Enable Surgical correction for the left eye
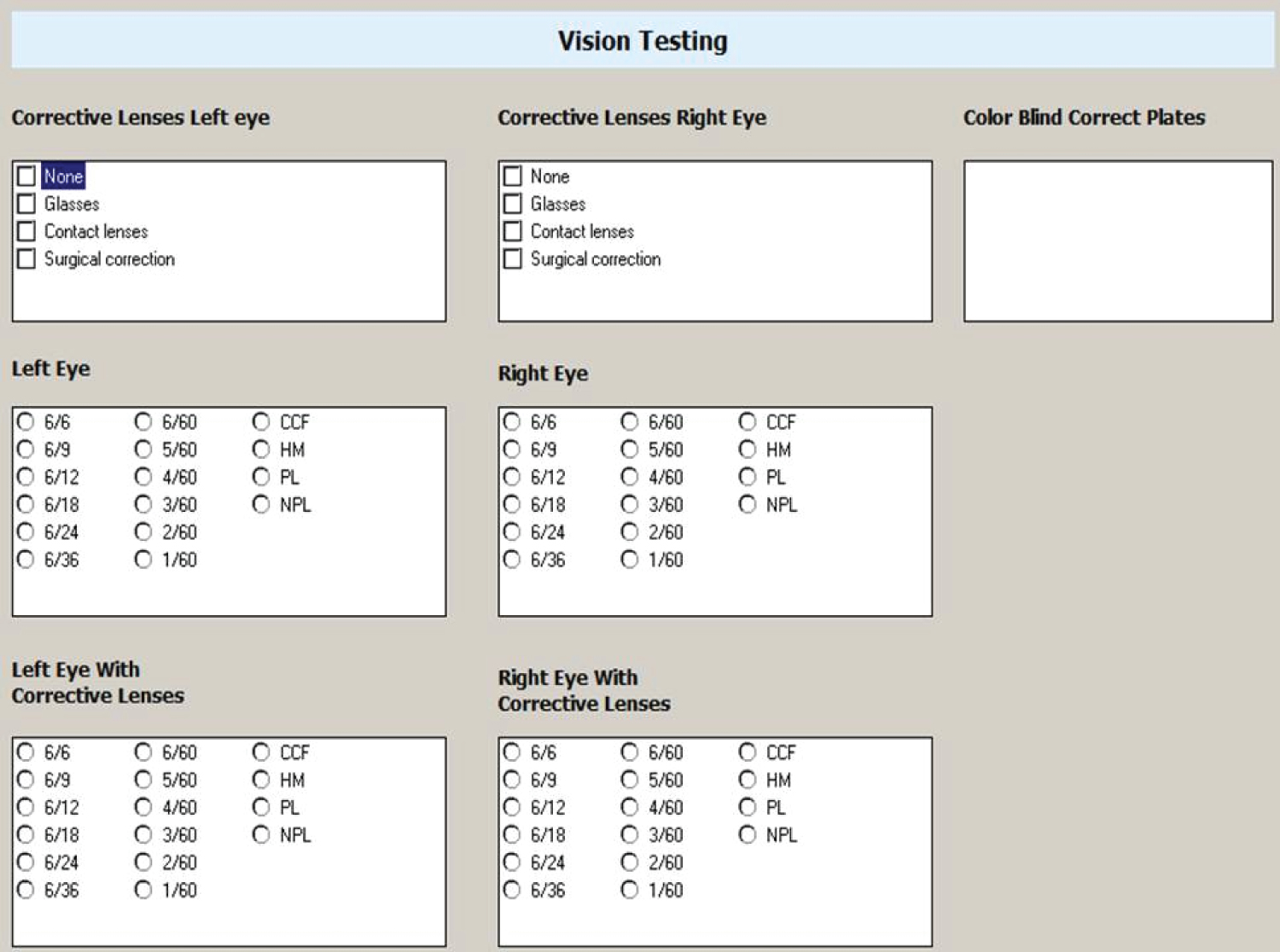Viewport: 1280px width, 952px height. (x=26, y=258)
